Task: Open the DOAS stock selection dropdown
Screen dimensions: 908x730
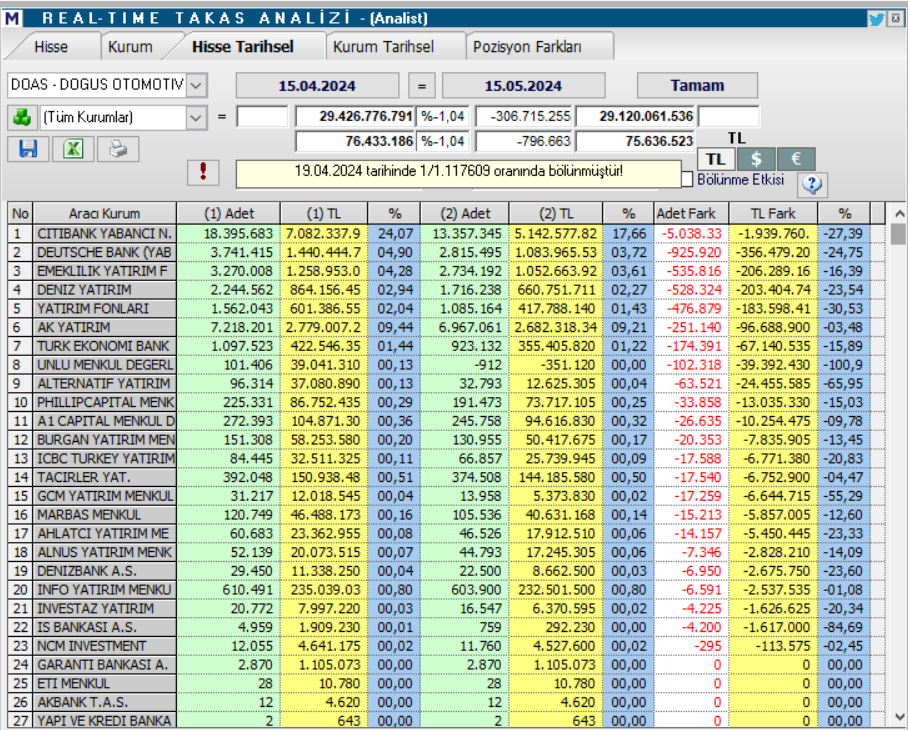Action: (x=197, y=86)
